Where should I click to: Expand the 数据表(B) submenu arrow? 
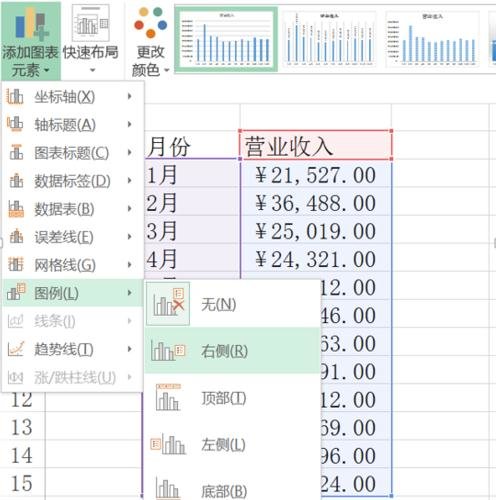click(x=130, y=208)
